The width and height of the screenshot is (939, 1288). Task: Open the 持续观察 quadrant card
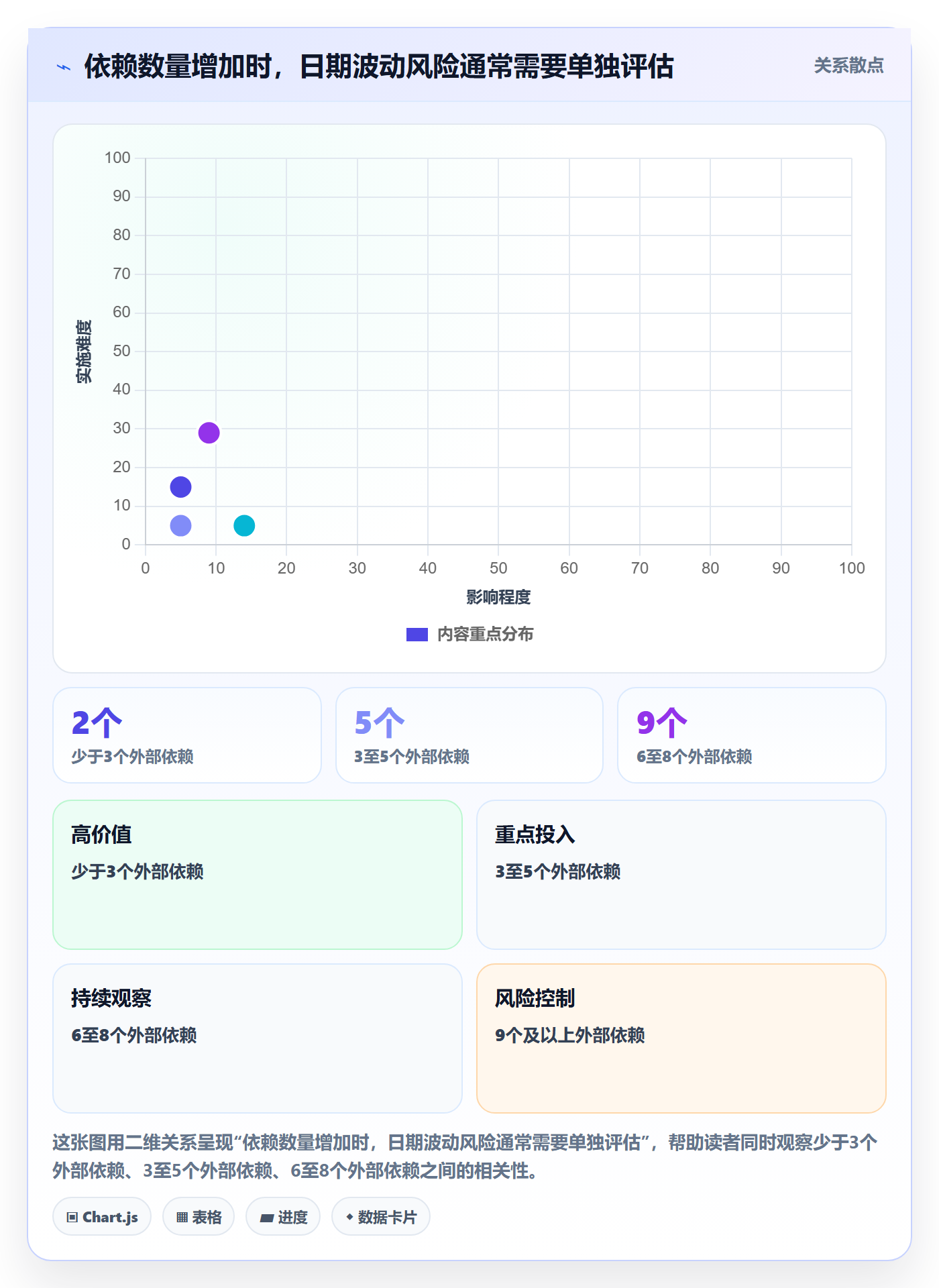pyautogui.click(x=258, y=1038)
